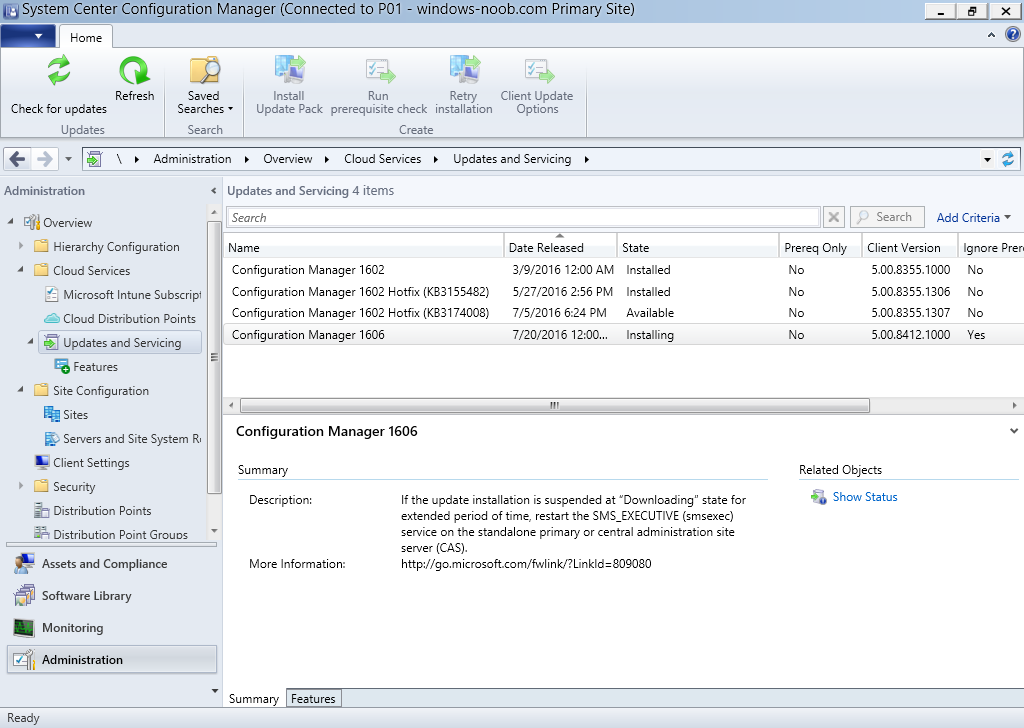The height and width of the screenshot is (728, 1024).
Task: Click the Distribution Points icon
Action: [x=42, y=510]
